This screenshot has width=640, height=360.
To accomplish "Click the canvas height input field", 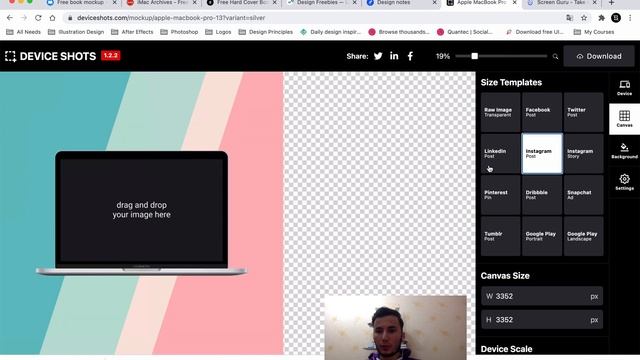I will (x=542, y=320).
